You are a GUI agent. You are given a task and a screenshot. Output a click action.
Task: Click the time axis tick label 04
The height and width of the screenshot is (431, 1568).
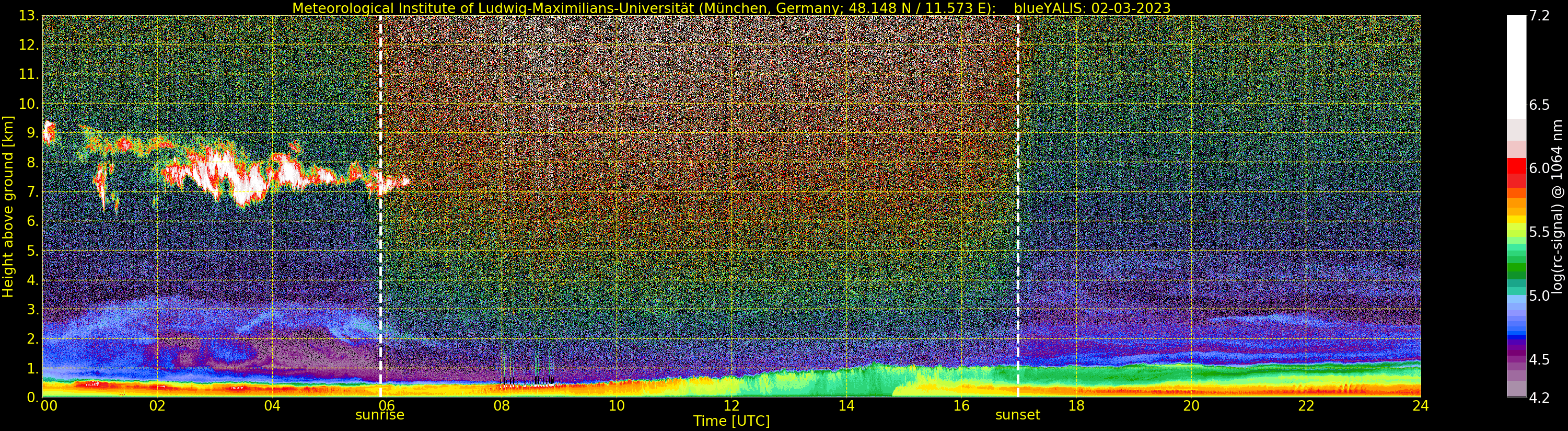pos(272,406)
